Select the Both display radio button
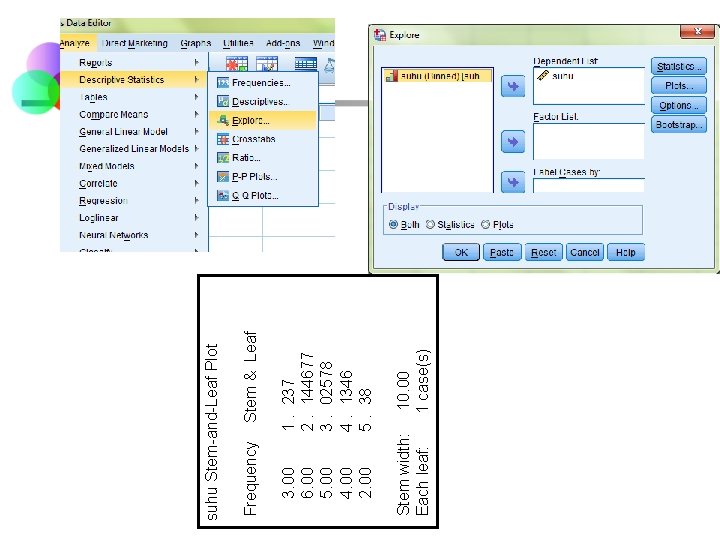 click(393, 225)
